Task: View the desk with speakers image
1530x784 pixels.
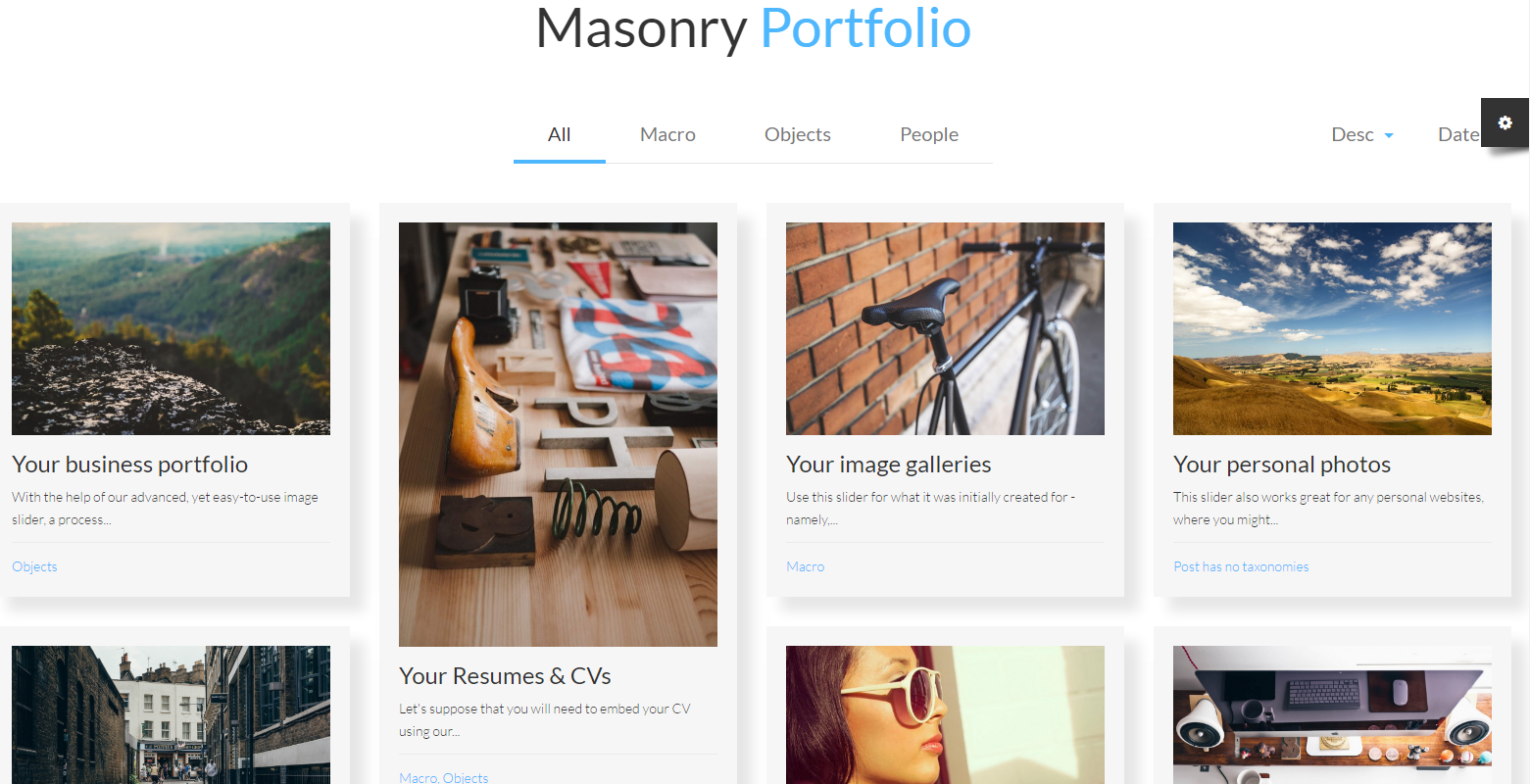Action: 1332,714
